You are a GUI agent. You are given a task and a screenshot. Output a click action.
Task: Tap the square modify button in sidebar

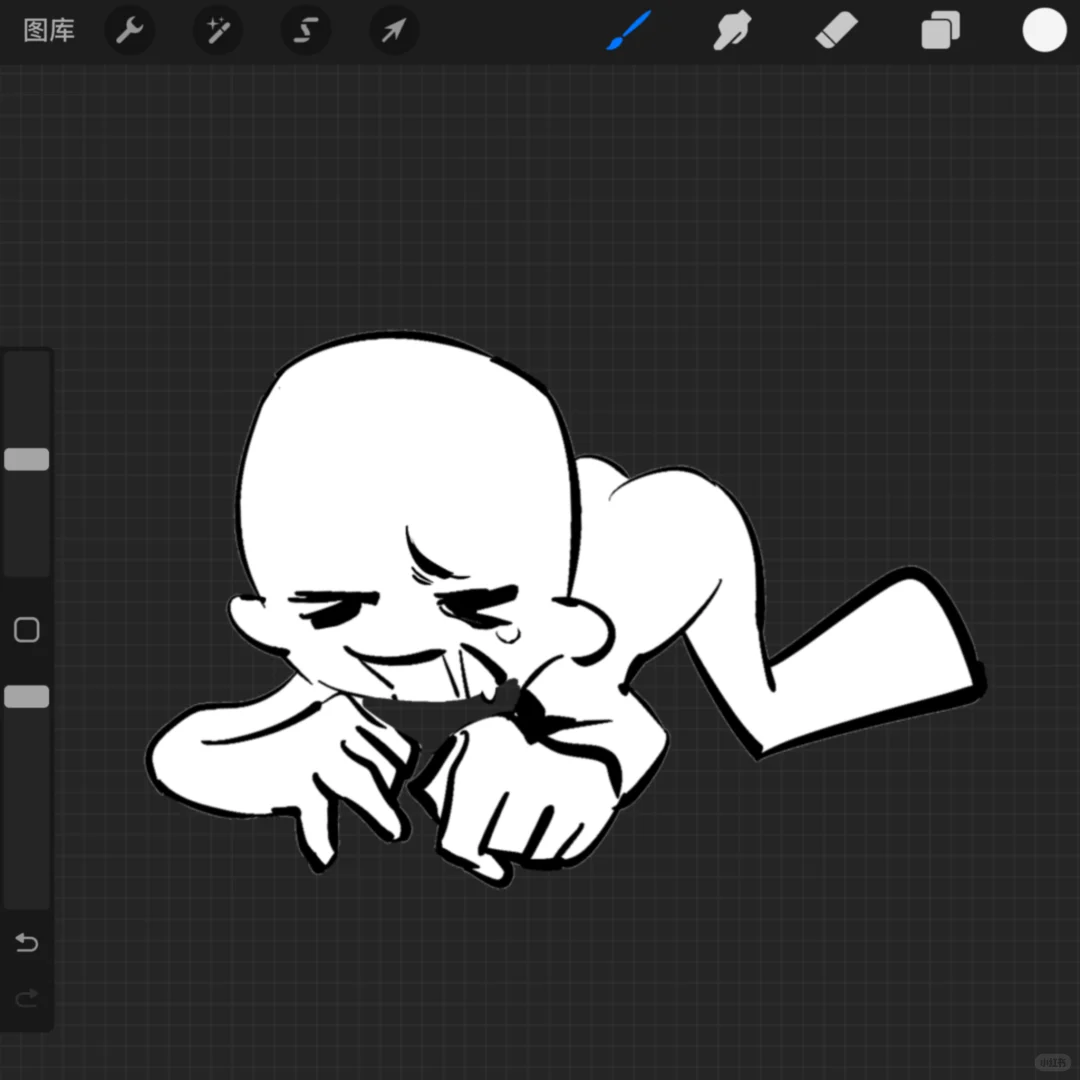tap(27, 630)
